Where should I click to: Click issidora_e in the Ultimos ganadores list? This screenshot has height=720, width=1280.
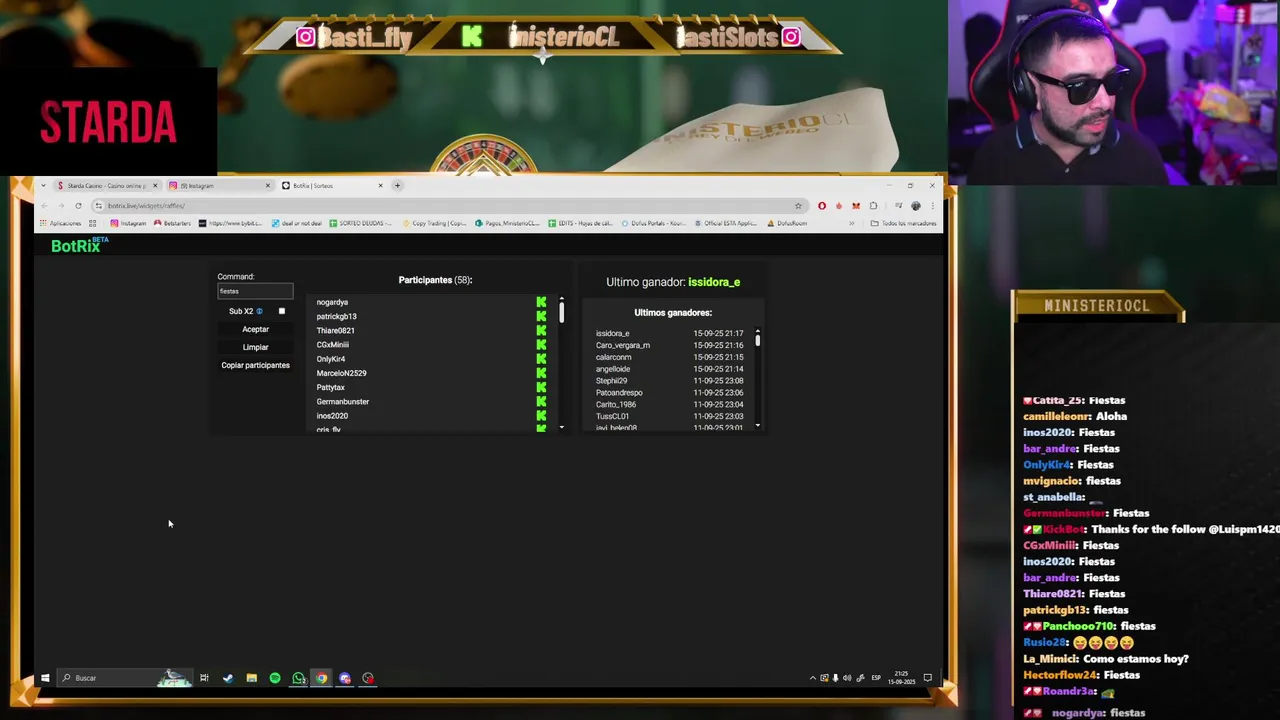(x=613, y=333)
